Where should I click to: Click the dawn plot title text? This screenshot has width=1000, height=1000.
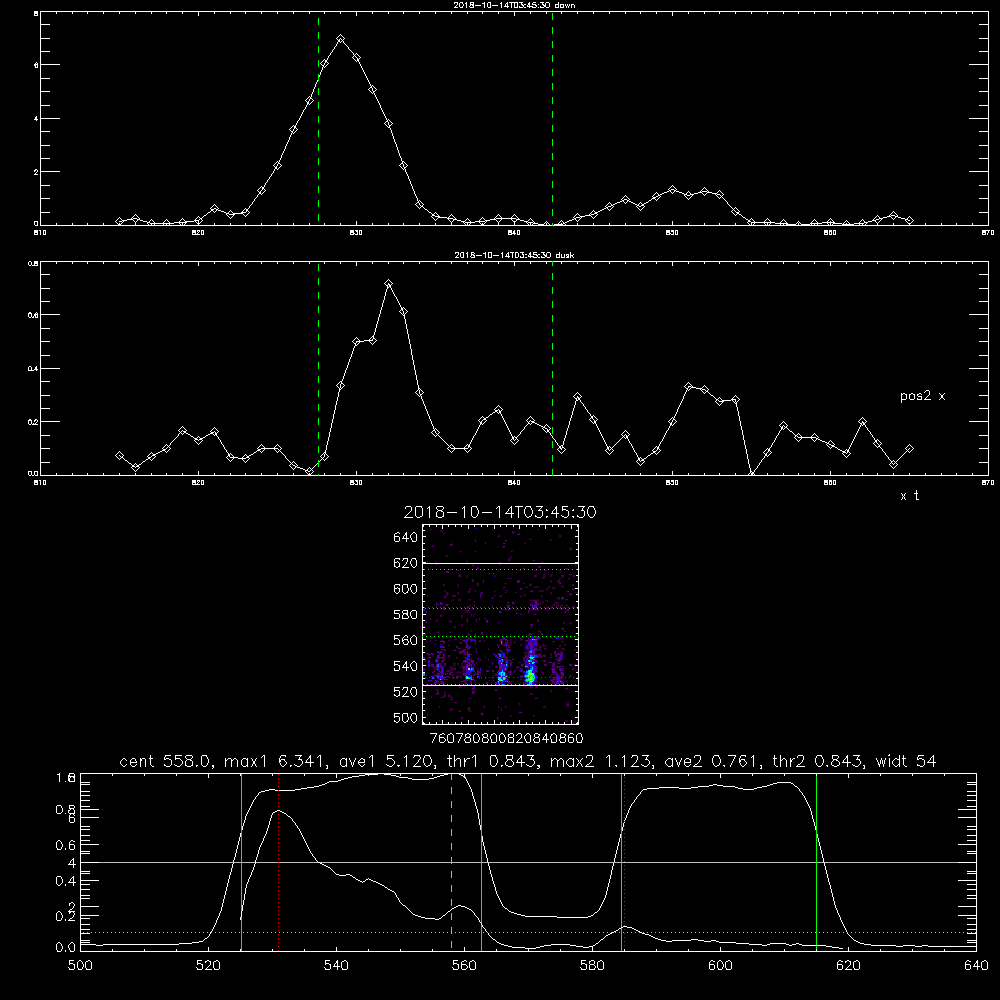(514, 5)
